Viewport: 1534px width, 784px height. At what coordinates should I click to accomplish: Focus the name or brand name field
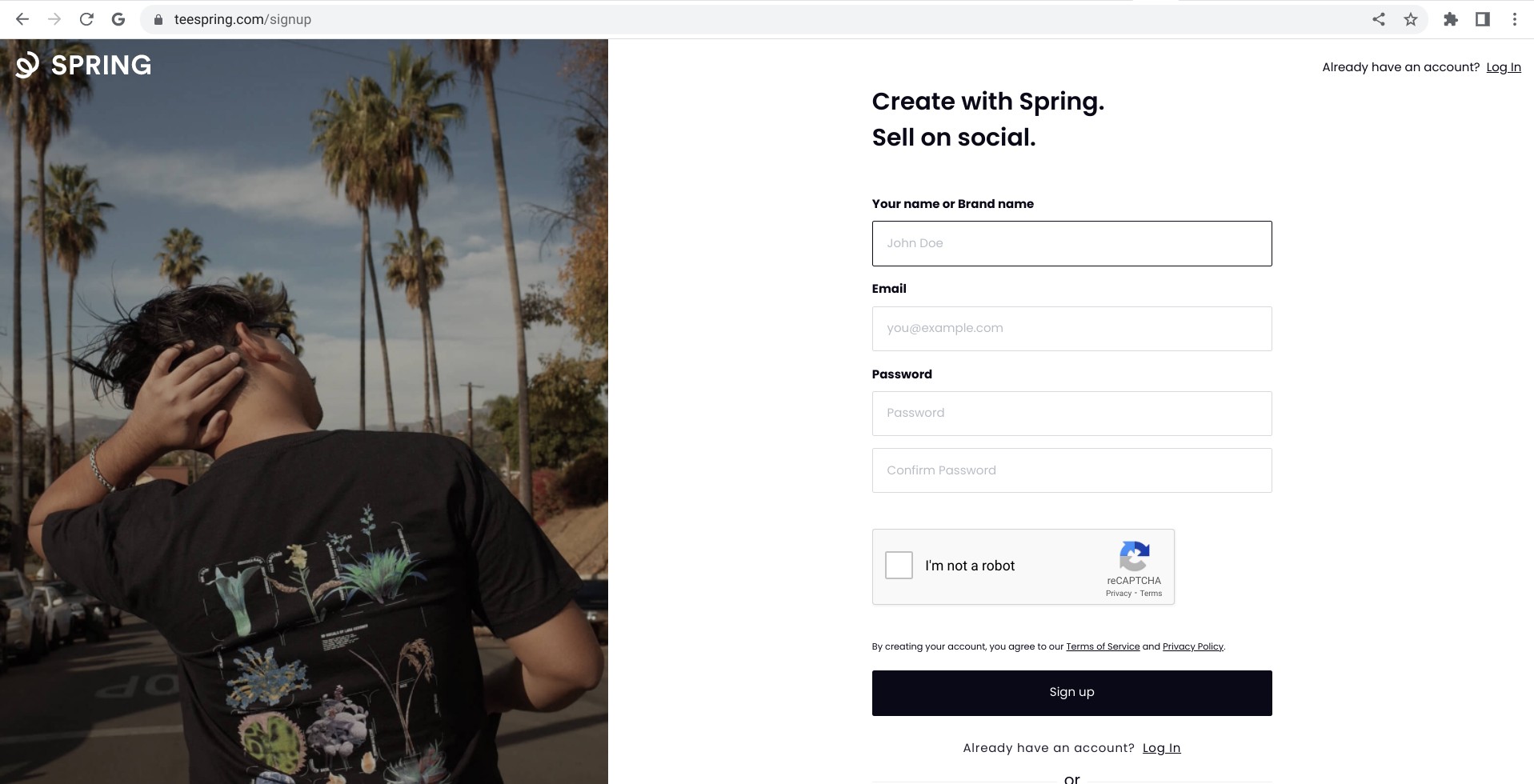click(1071, 243)
